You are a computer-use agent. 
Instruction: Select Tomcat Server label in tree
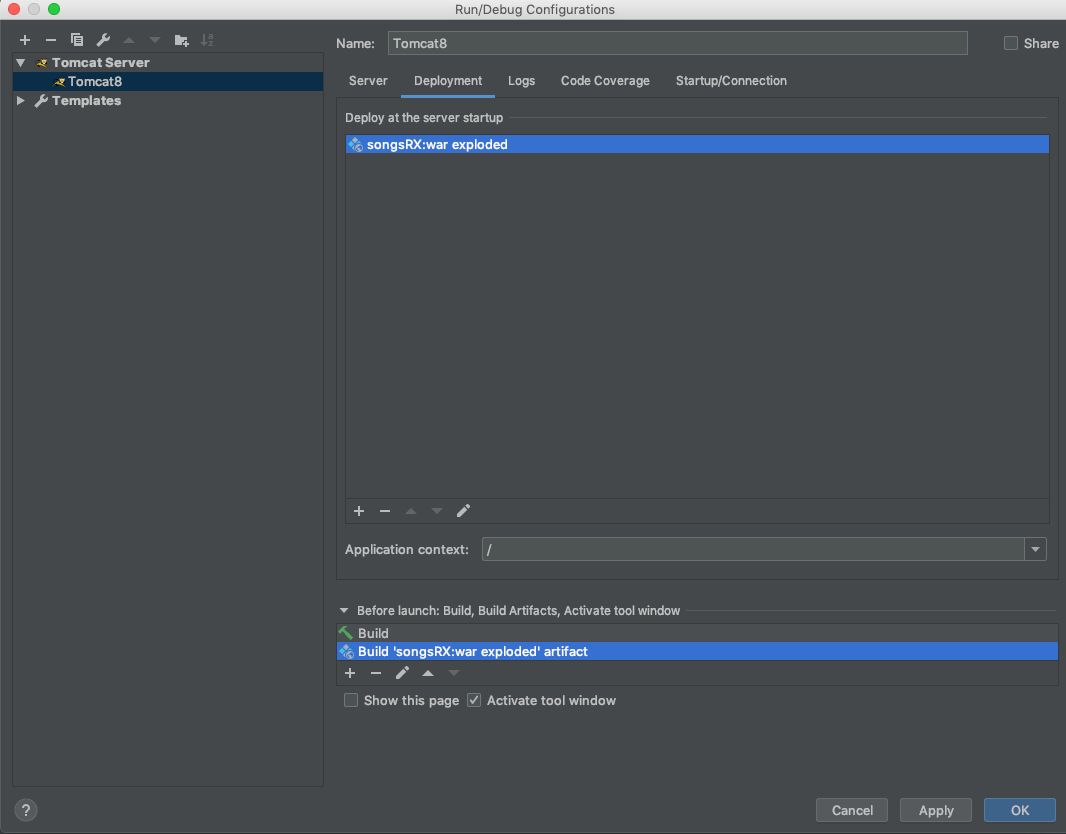[101, 63]
